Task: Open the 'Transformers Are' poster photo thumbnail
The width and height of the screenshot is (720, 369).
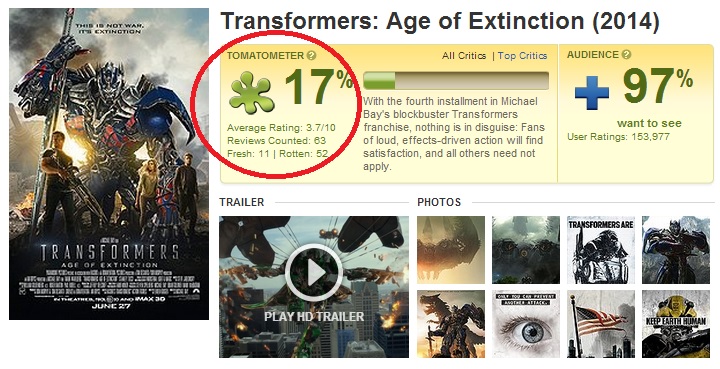Action: [x=601, y=250]
